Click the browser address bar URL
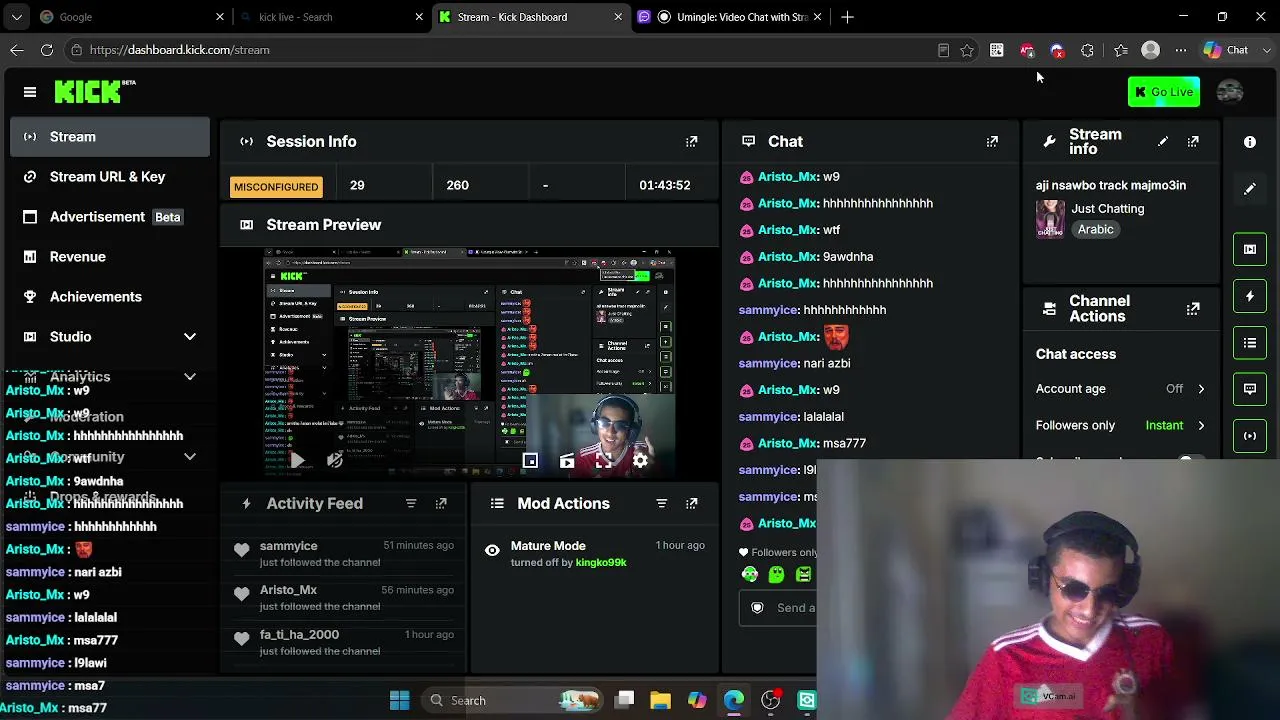The width and height of the screenshot is (1280, 720). click(180, 50)
